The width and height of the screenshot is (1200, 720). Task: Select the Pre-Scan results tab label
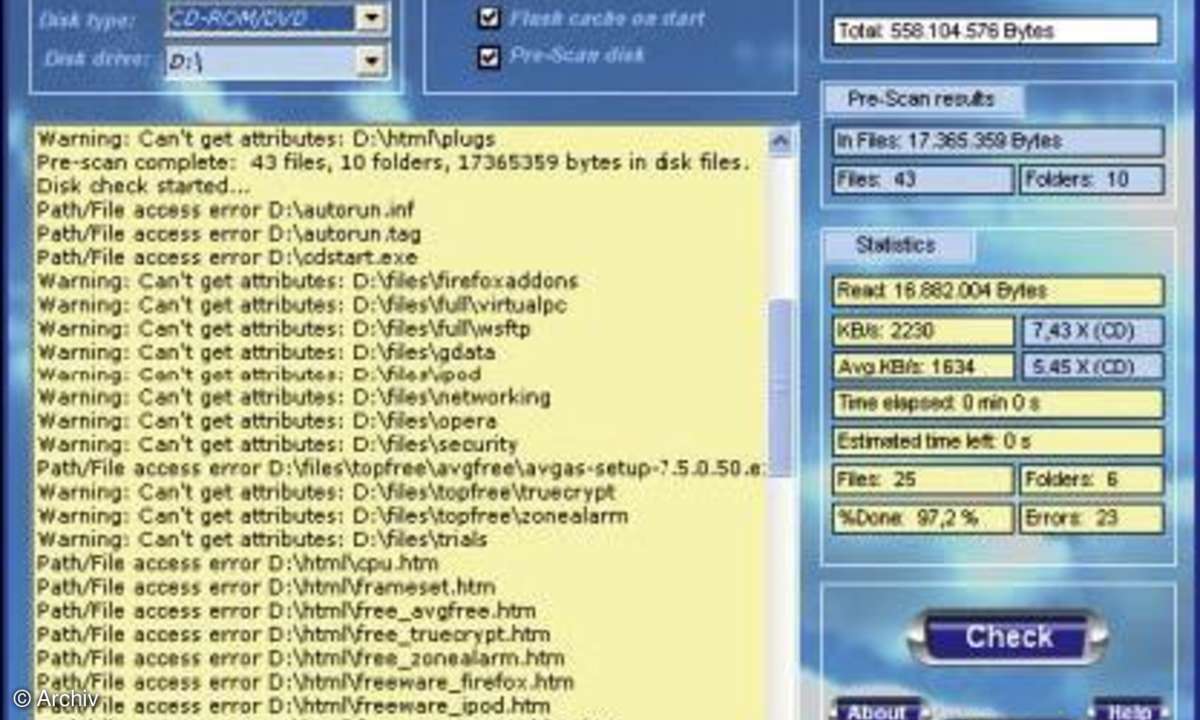pyautogui.click(x=921, y=99)
